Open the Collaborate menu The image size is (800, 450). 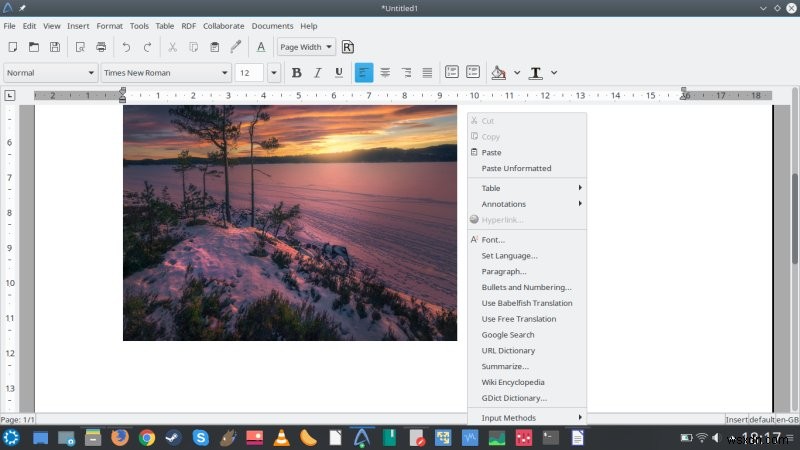tap(223, 26)
